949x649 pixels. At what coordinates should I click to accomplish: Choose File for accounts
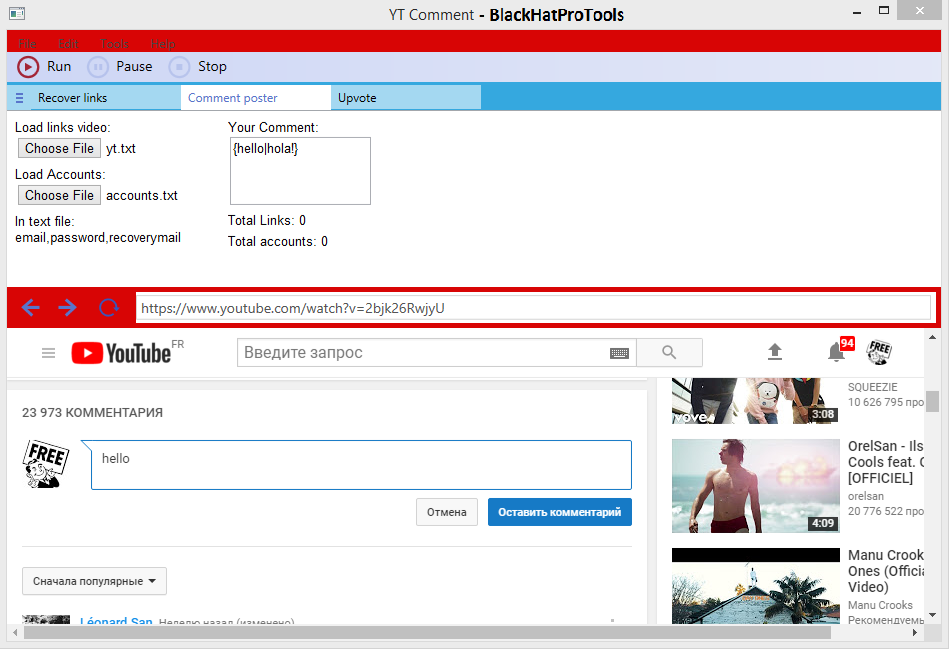[59, 196]
